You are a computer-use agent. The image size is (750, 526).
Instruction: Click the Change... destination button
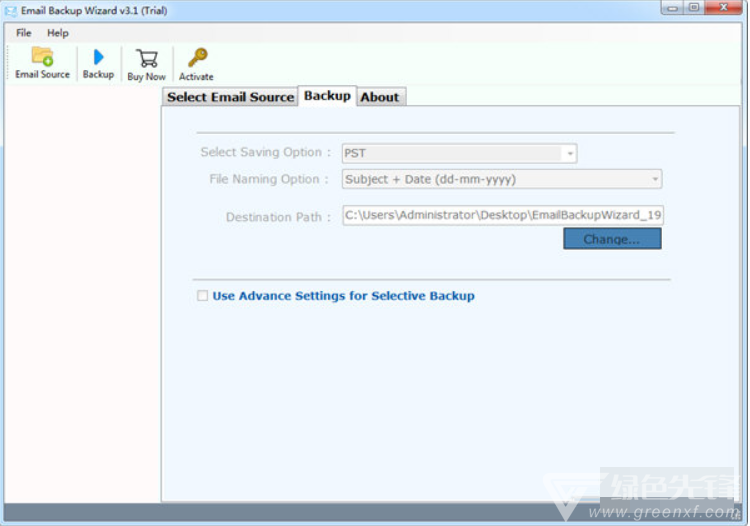(612, 239)
